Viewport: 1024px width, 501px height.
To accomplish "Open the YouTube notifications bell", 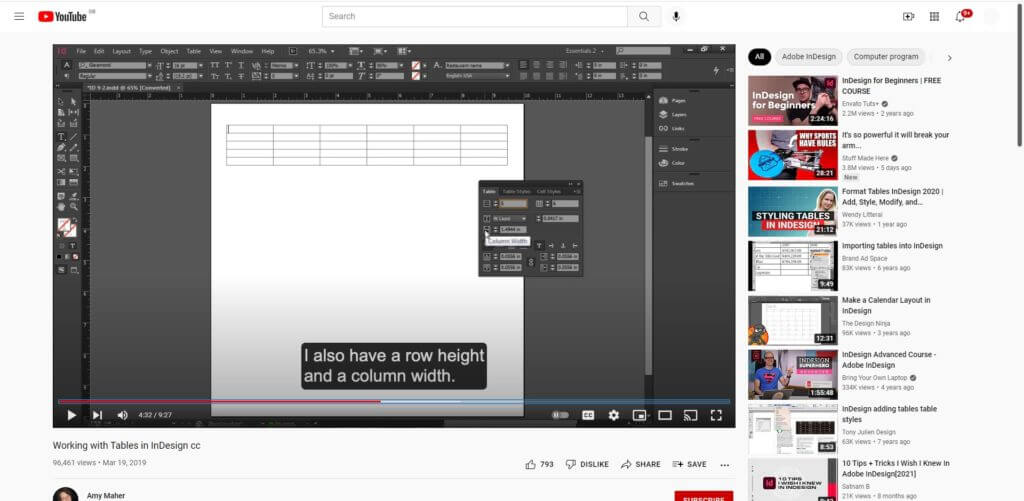I will [960, 16].
